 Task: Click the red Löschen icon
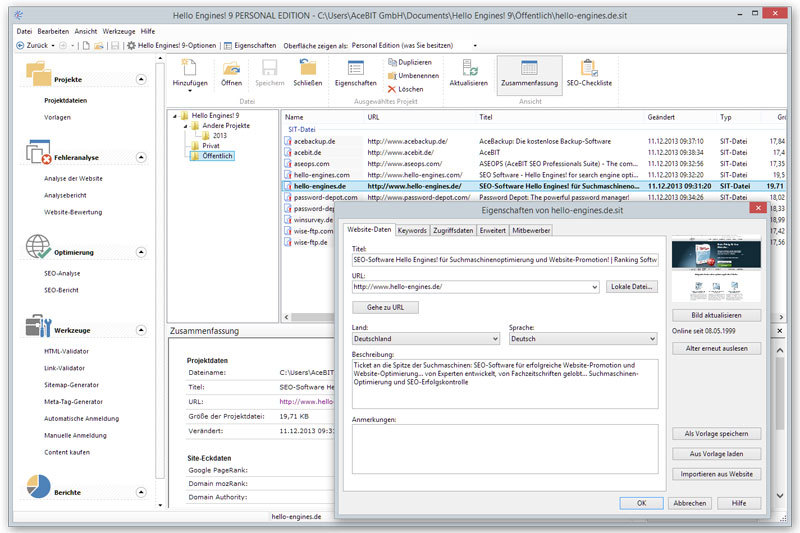(392, 89)
